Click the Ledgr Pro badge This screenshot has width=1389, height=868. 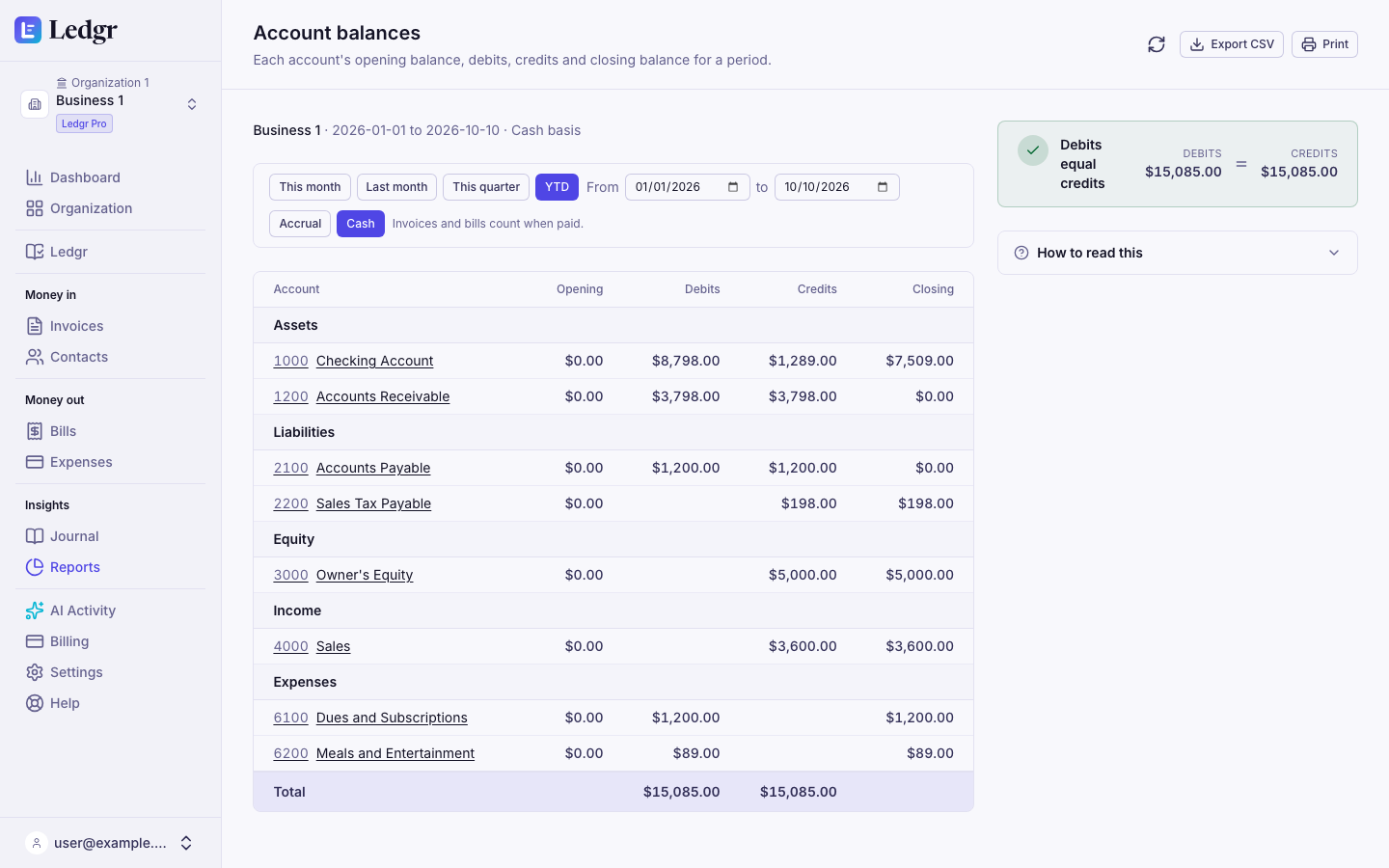(85, 123)
